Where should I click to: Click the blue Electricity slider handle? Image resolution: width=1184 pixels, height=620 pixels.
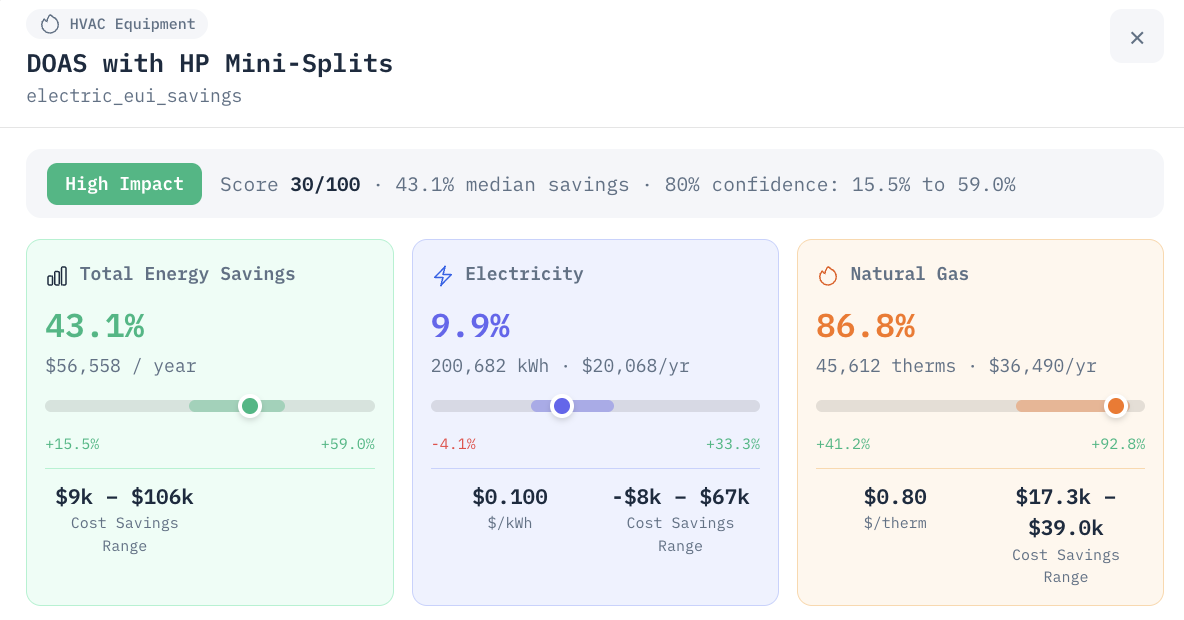[x=562, y=406]
